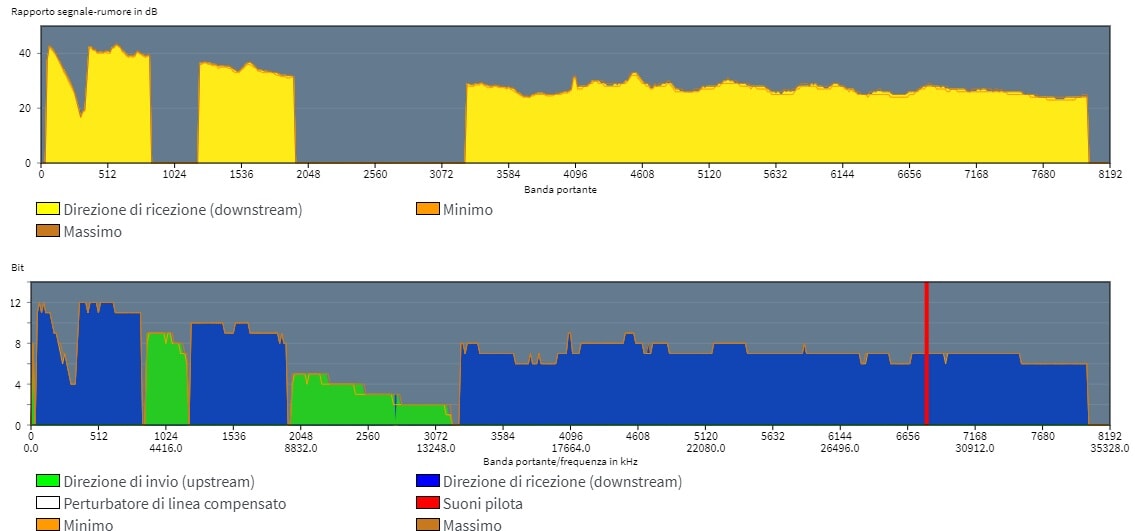Select the red pilot tone marker in Bit chart
Screen dimensions: 1141x531
point(926,355)
